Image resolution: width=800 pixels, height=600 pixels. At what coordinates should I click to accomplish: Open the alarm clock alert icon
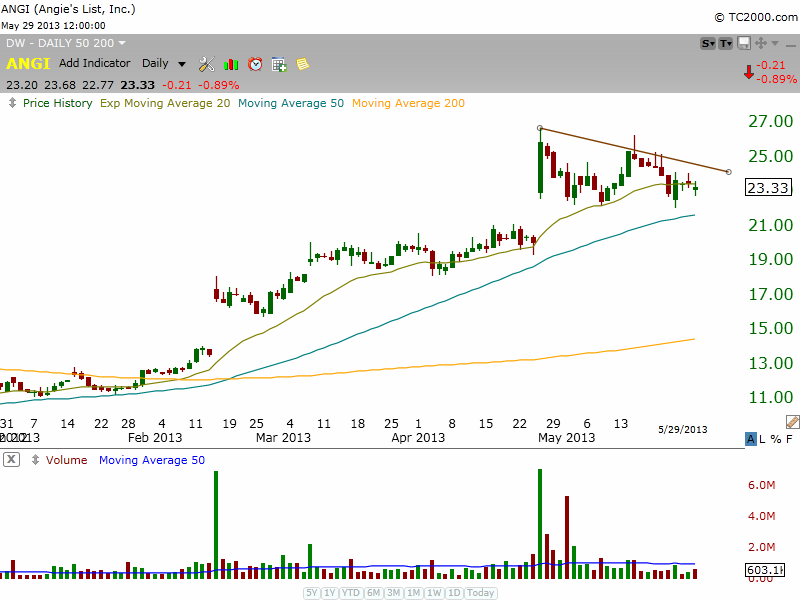[x=255, y=64]
